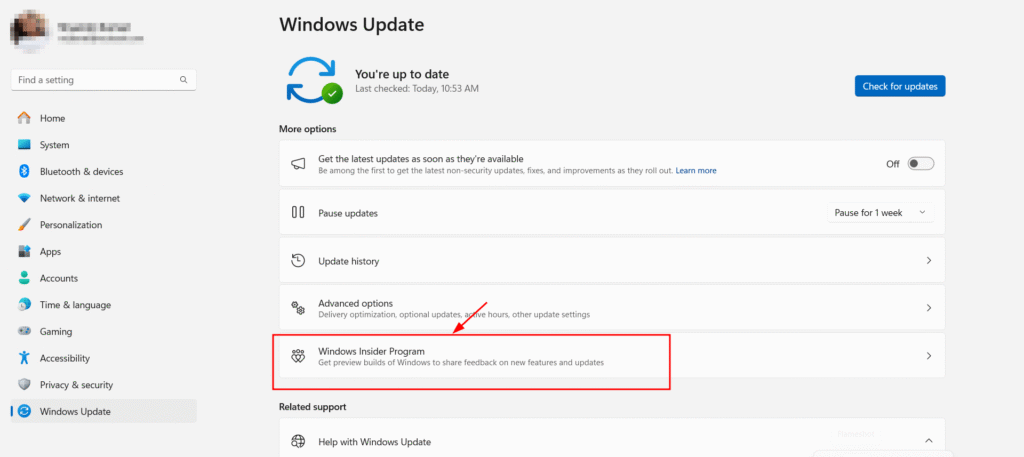Click Check for updates button
Image resolution: width=1024 pixels, height=457 pixels.
[x=900, y=86]
